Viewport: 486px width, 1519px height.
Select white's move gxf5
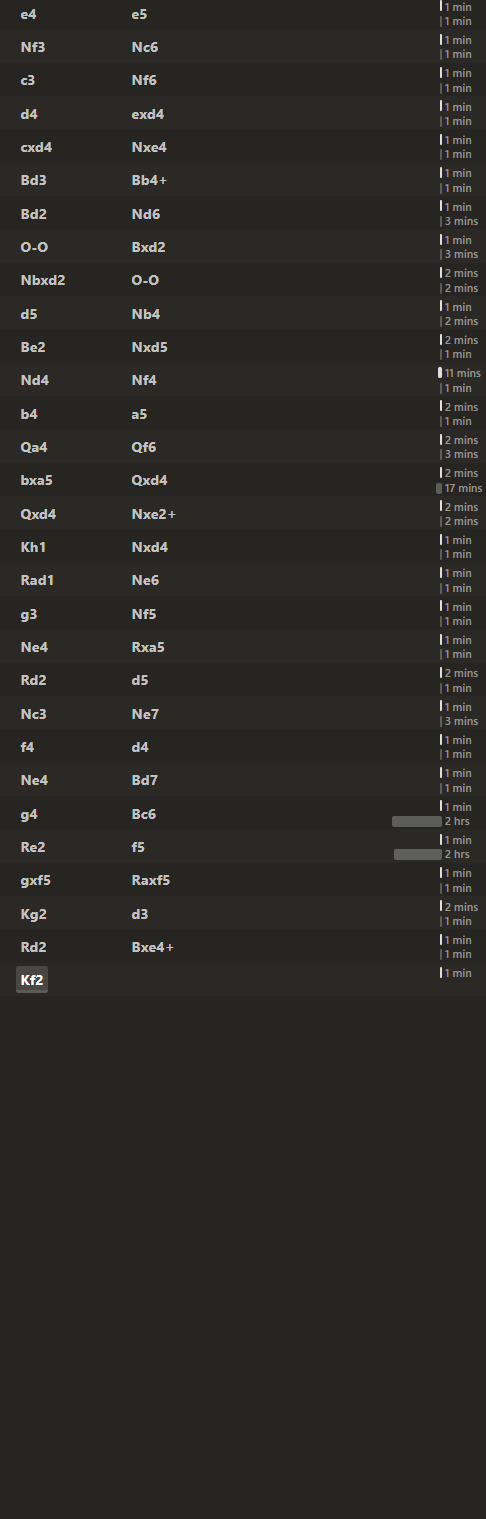(x=36, y=880)
